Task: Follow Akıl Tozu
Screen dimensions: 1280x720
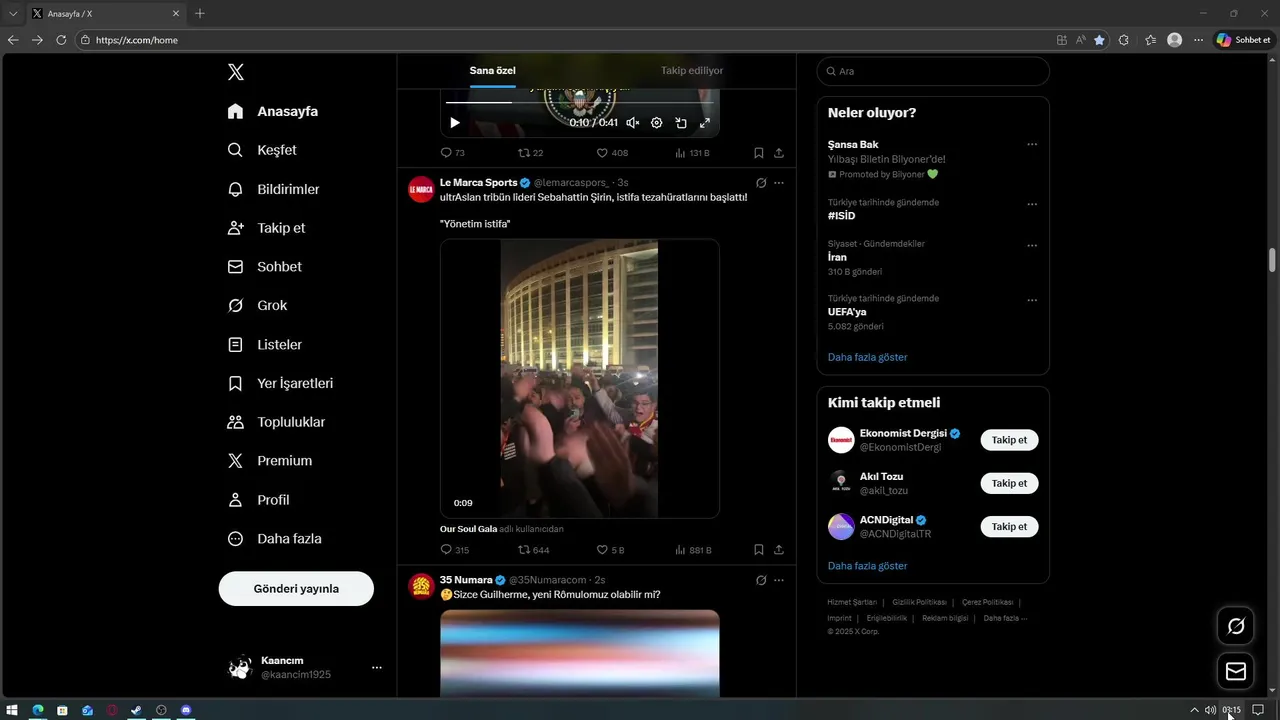Action: tap(1009, 483)
